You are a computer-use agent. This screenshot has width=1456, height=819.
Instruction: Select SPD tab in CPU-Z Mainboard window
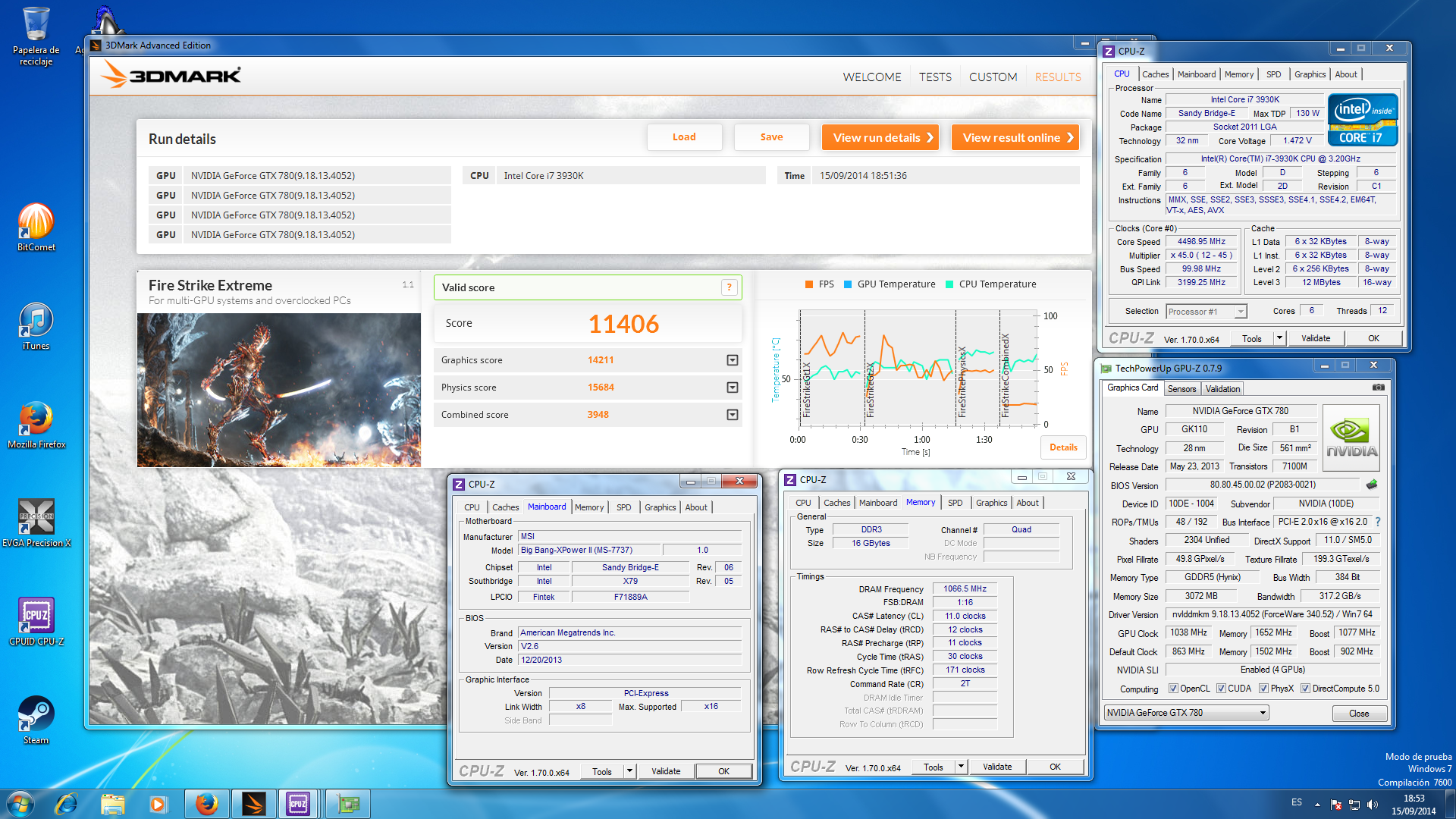click(x=623, y=507)
